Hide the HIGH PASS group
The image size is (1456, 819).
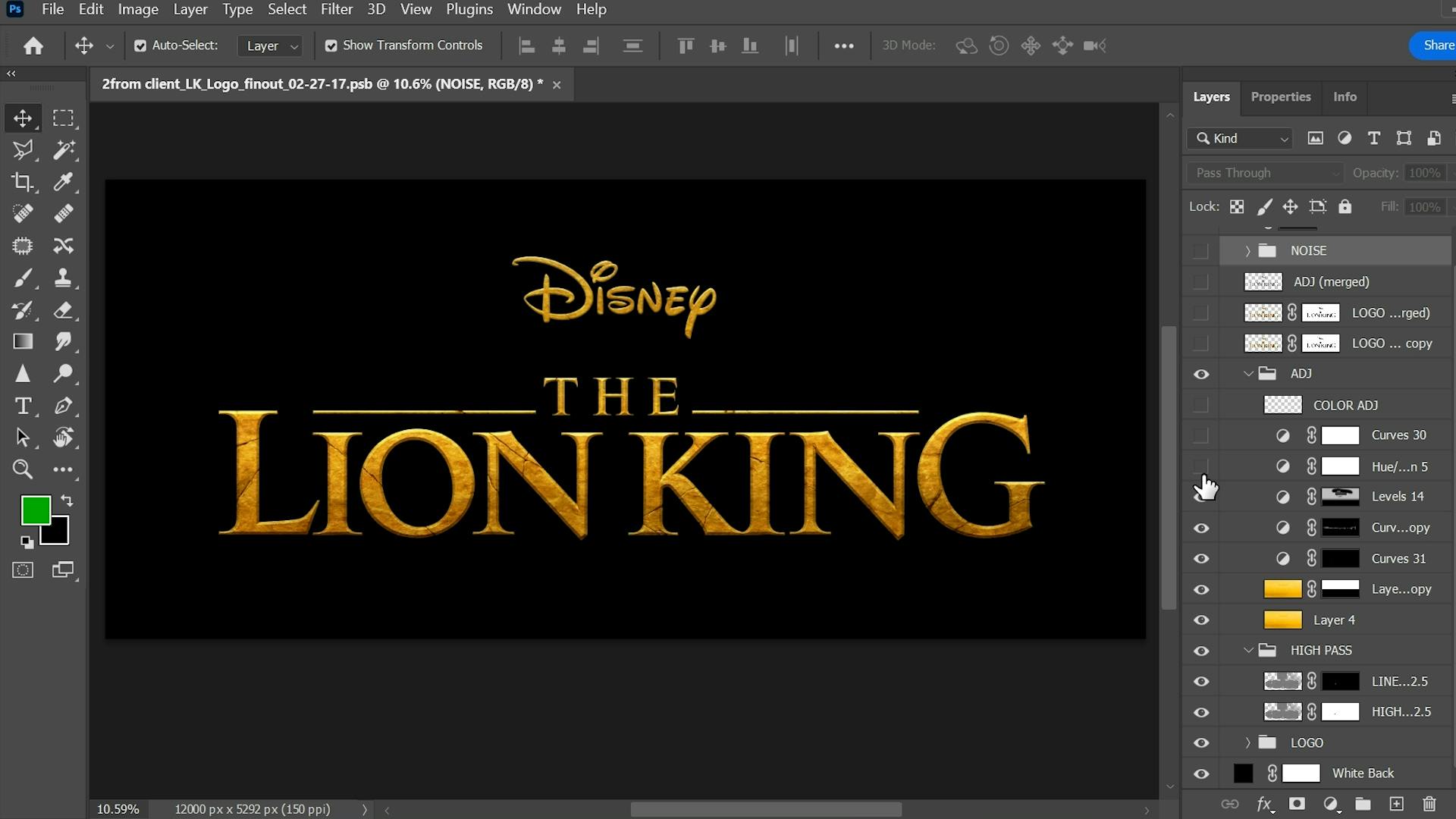click(1201, 651)
